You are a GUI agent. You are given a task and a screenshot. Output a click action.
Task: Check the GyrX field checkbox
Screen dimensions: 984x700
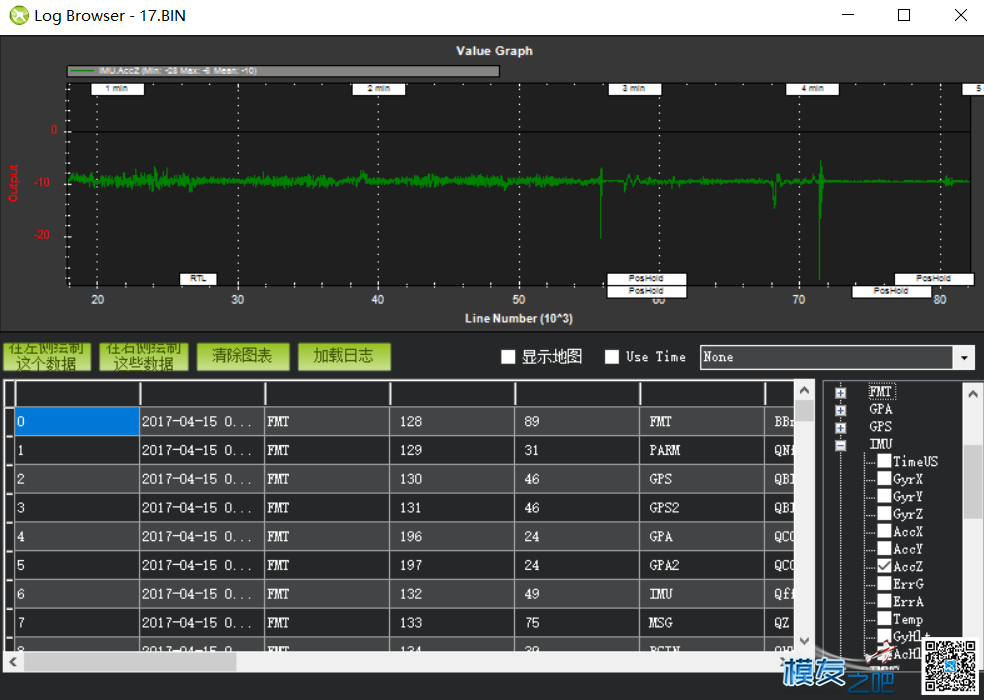[884, 479]
